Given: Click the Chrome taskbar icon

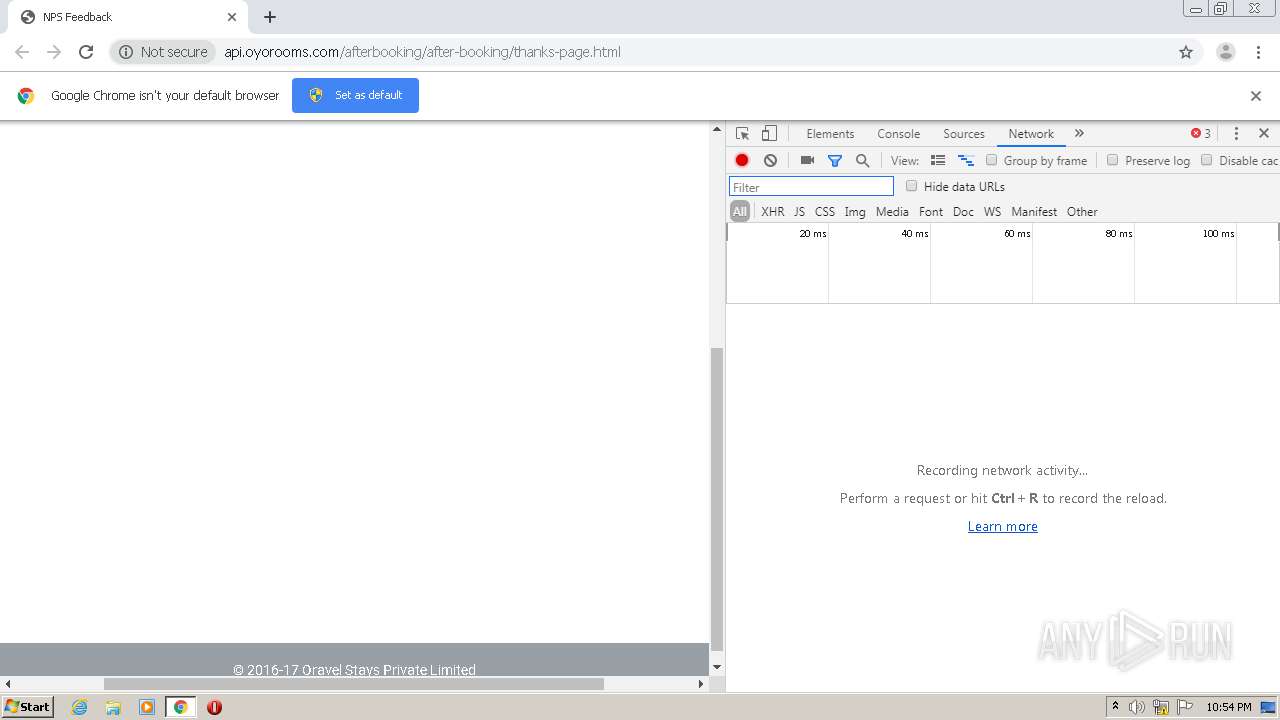Looking at the screenshot, I should [180, 707].
